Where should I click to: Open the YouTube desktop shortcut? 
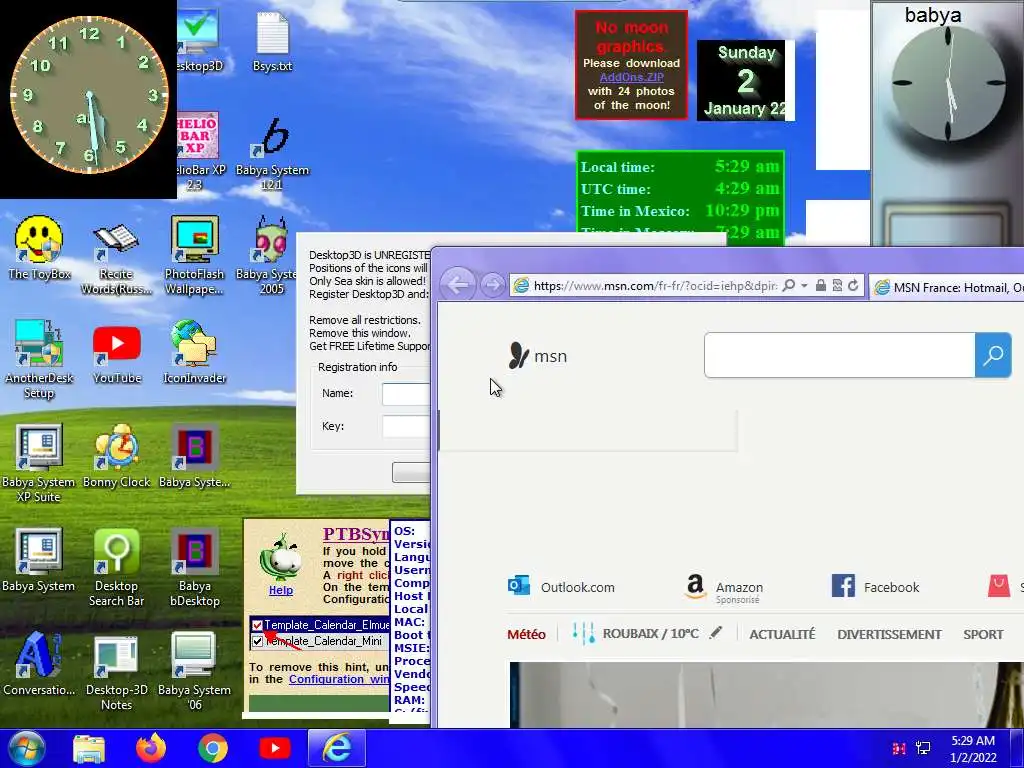pyautogui.click(x=116, y=355)
